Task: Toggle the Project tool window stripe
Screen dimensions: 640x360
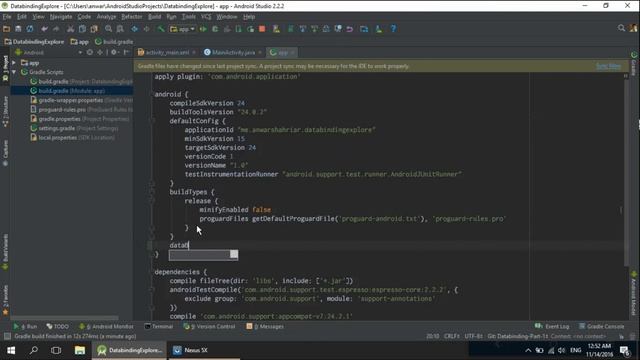Action: coord(5,67)
